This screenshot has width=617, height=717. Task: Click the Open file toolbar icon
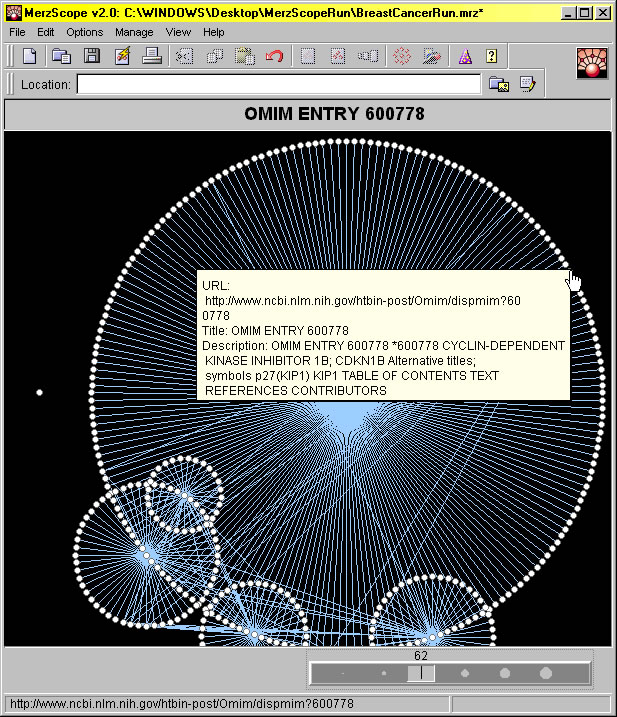[61, 57]
